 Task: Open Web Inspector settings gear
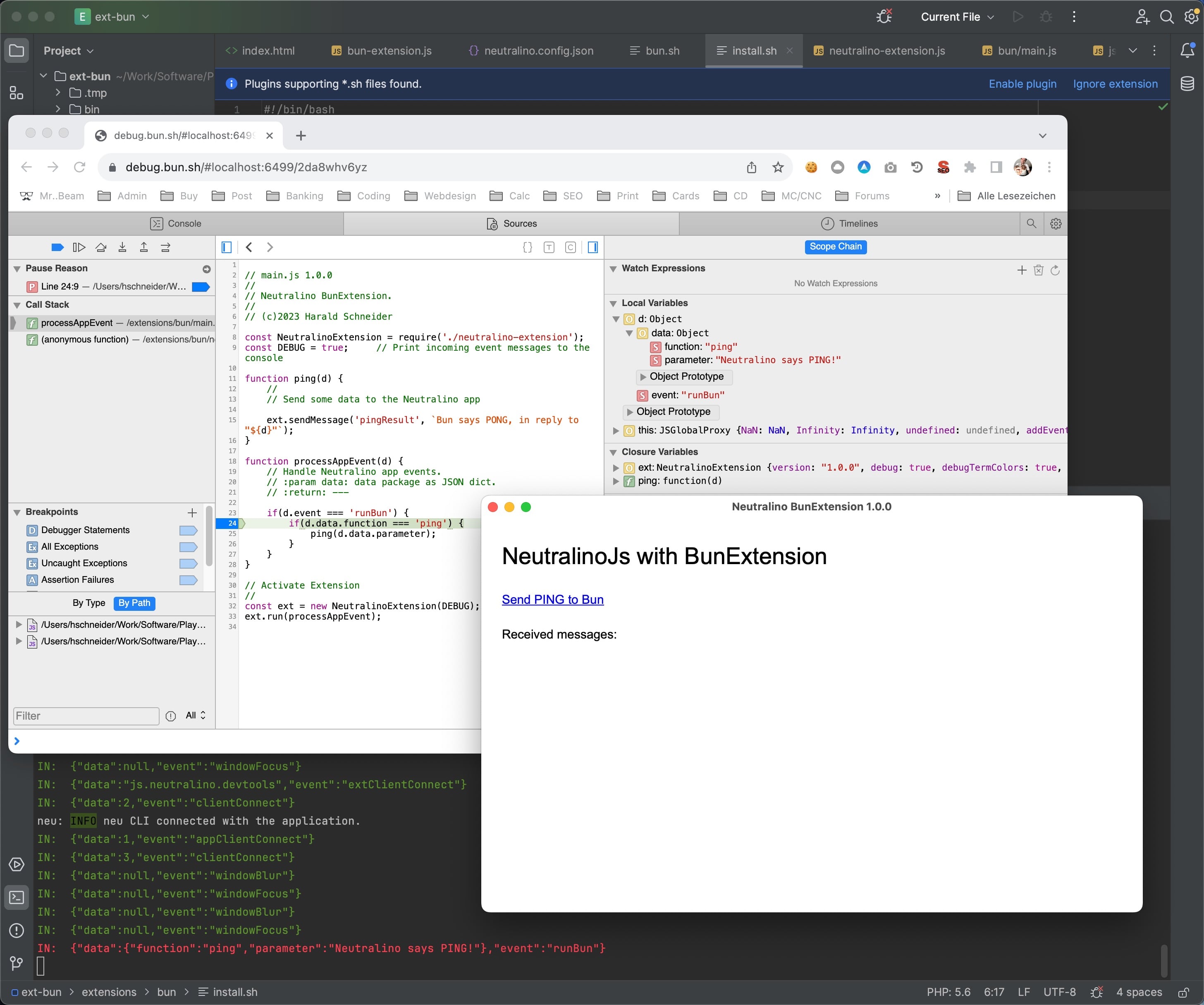(1056, 223)
